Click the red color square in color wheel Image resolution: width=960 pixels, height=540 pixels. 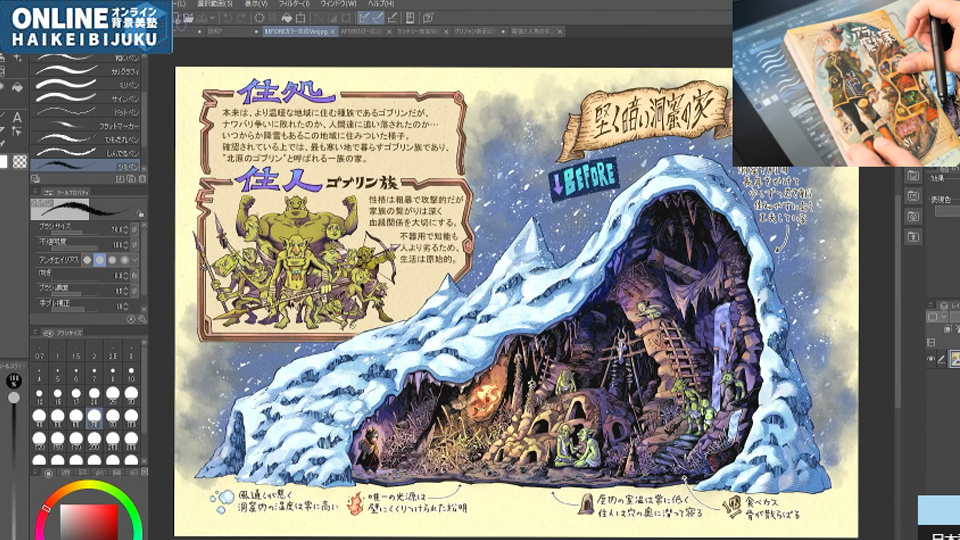(x=89, y=522)
